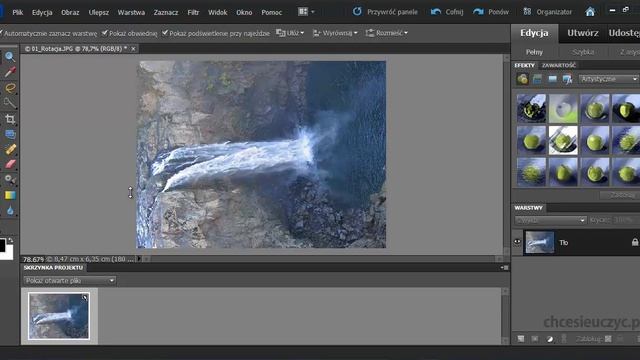Click the white background color swatch
The width and height of the screenshot is (640, 360).
point(8,252)
